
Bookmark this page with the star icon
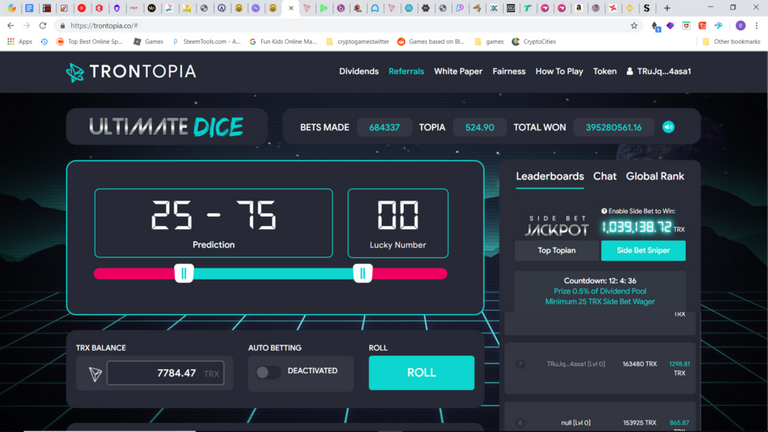(x=634, y=25)
